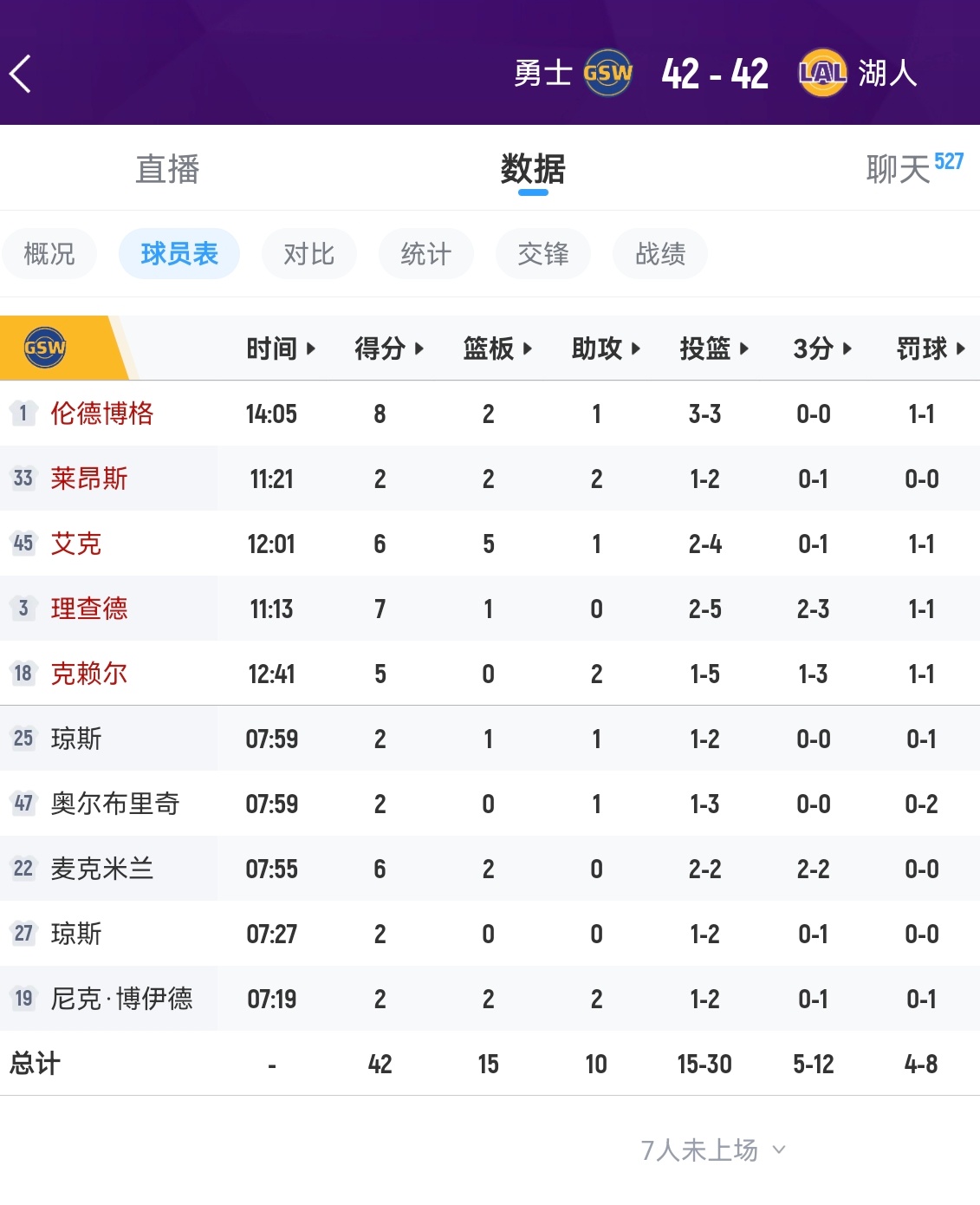
Task: Tap total field goals 15-30
Action: click(704, 1064)
